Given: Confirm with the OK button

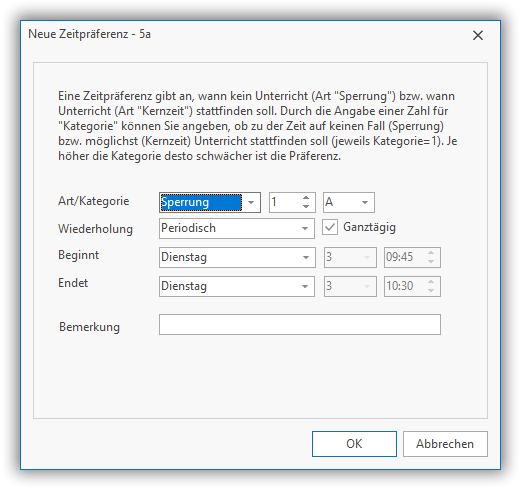Looking at the screenshot, I should pyautogui.click(x=354, y=444).
